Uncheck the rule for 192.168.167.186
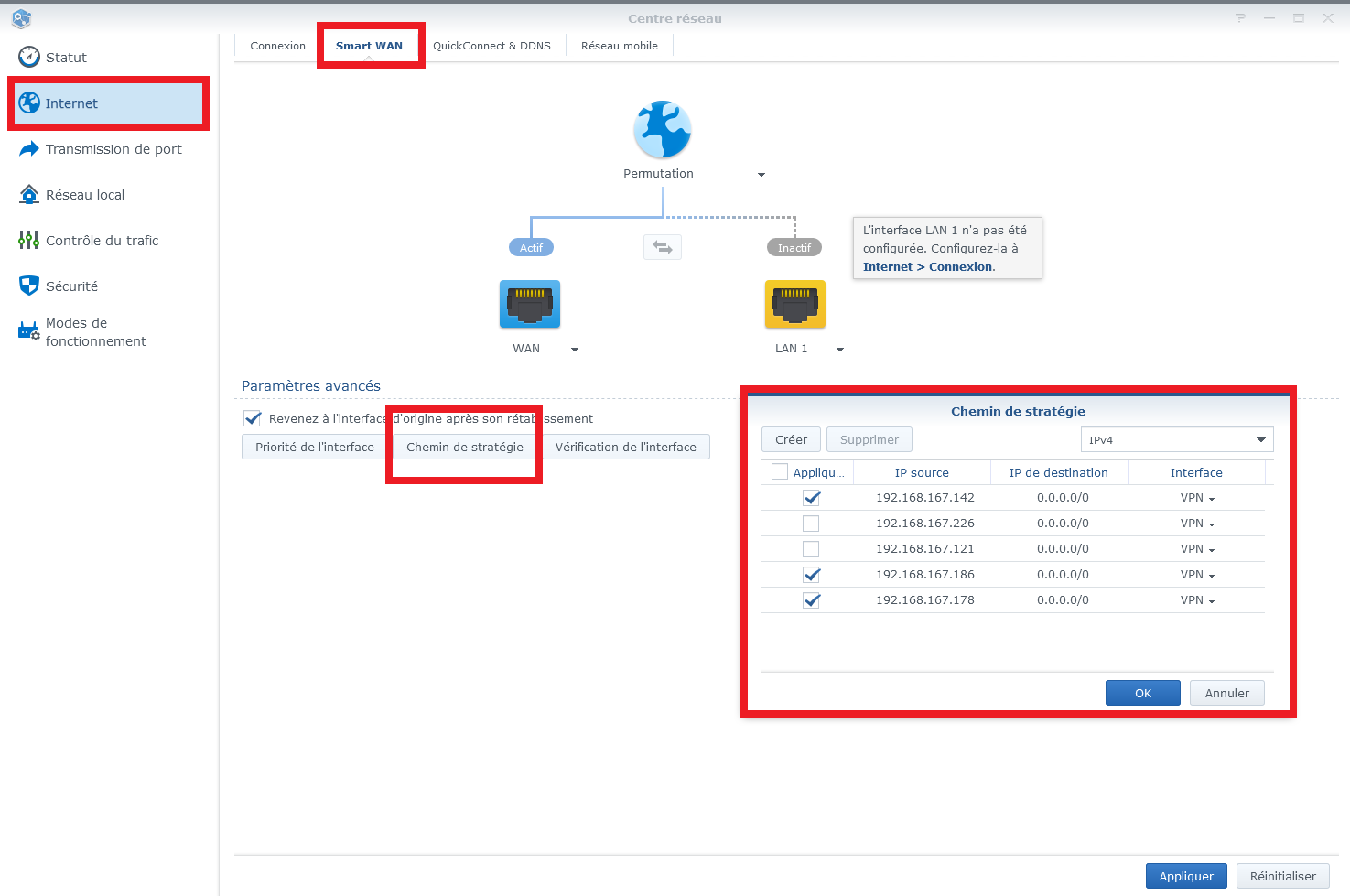 coord(811,575)
